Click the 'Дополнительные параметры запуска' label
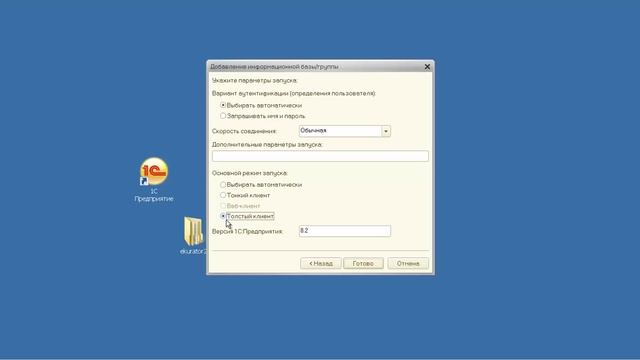 [x=267, y=144]
